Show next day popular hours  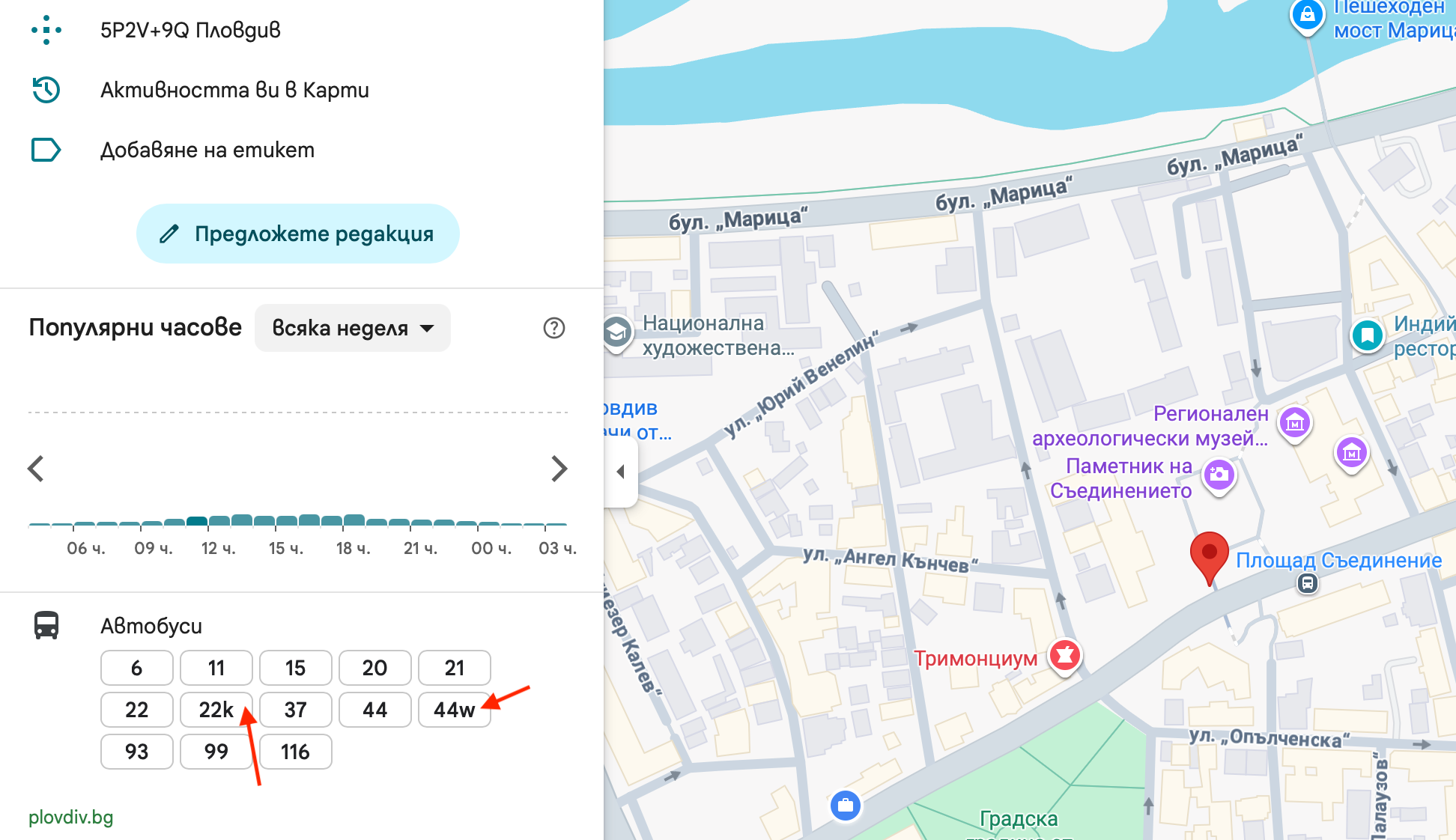tap(559, 469)
